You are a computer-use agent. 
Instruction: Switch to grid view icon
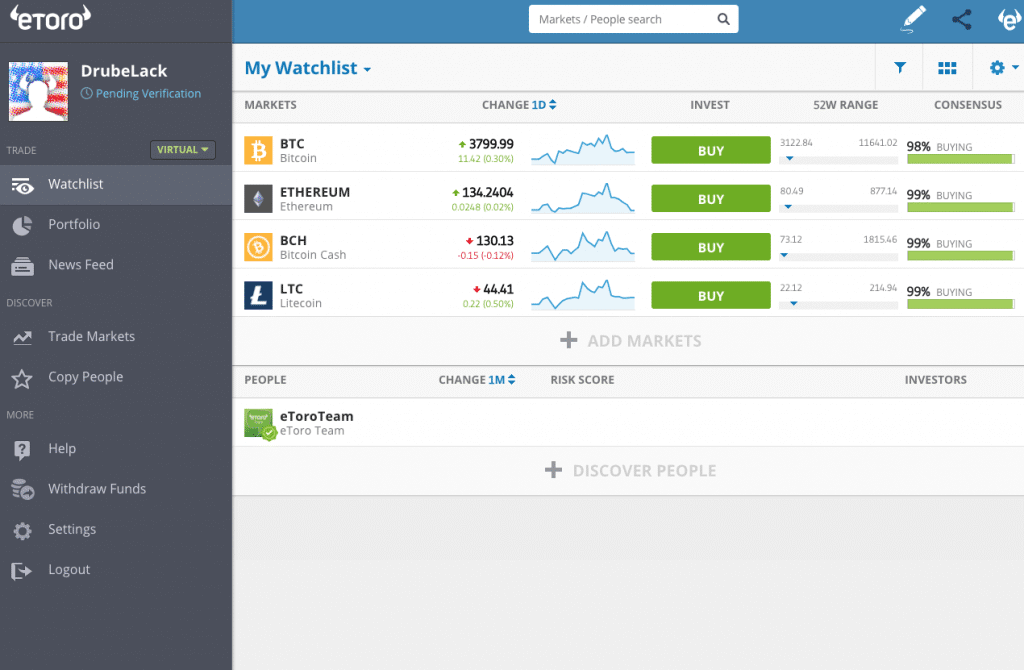[x=947, y=68]
